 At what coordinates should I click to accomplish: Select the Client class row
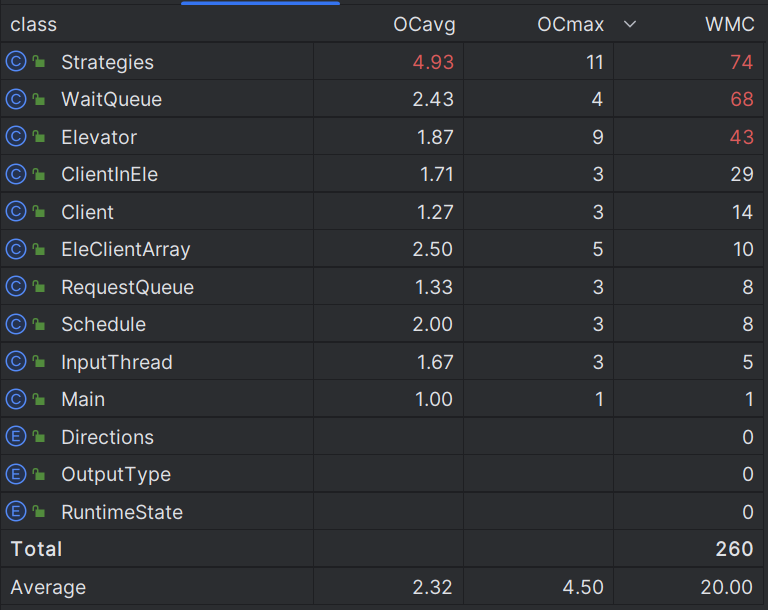87,212
